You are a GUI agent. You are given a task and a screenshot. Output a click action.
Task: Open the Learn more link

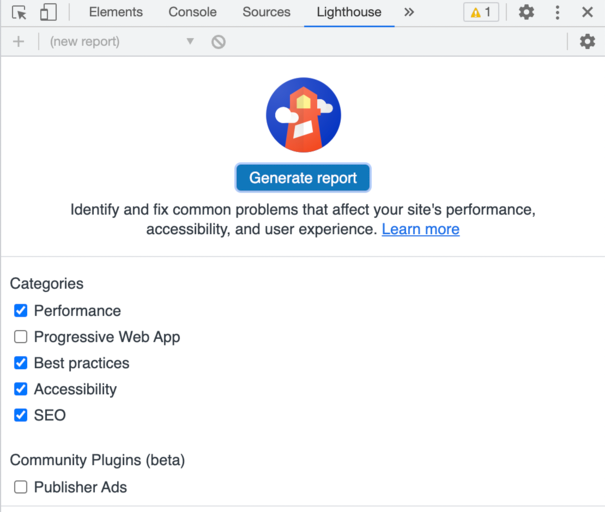point(420,229)
